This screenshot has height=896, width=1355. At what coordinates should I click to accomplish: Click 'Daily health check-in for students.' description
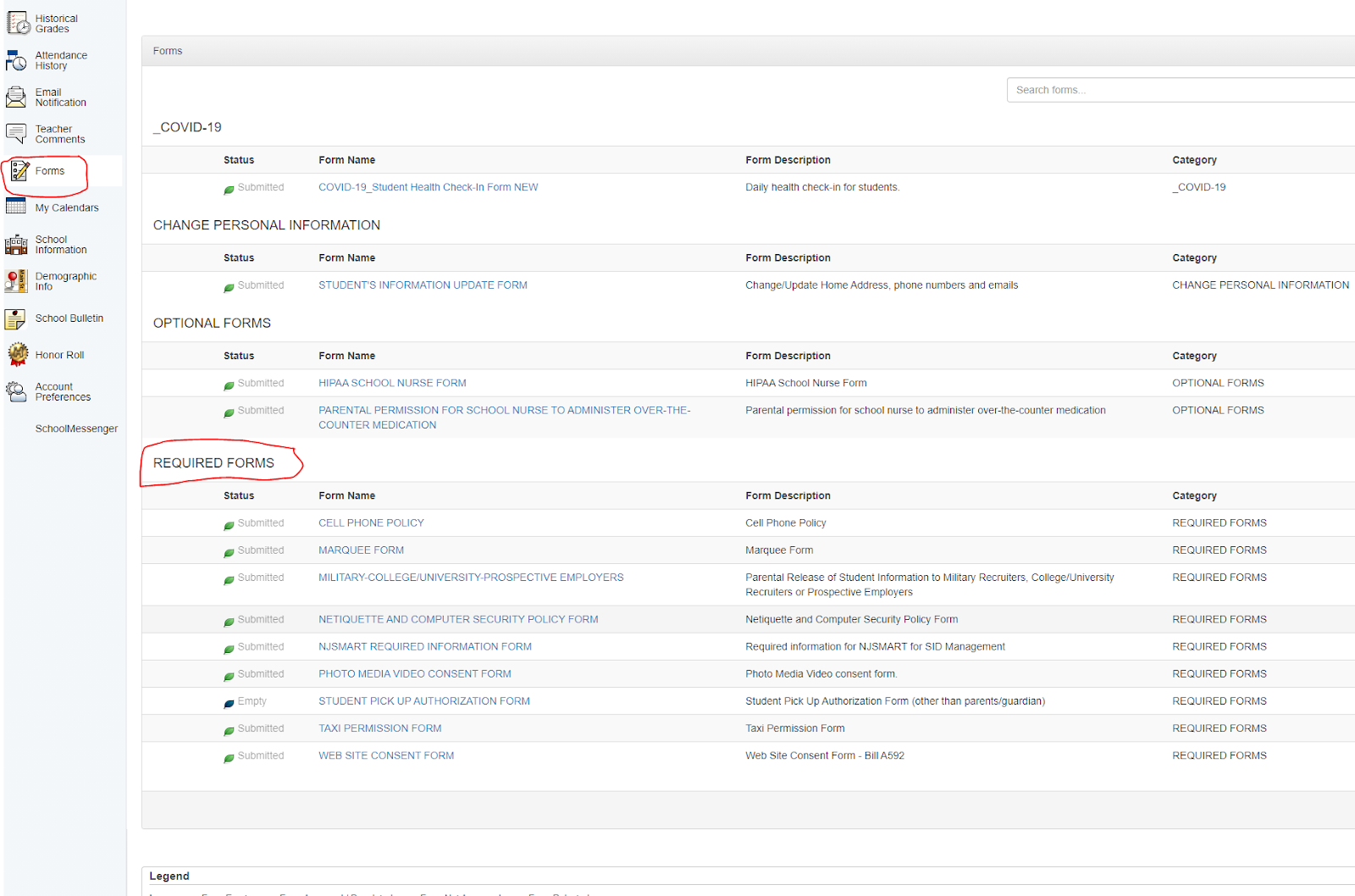click(x=822, y=187)
